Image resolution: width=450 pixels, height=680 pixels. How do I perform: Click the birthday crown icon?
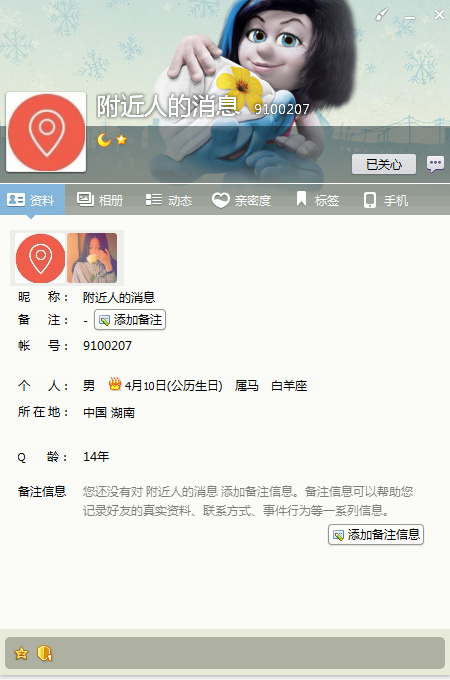[115, 384]
